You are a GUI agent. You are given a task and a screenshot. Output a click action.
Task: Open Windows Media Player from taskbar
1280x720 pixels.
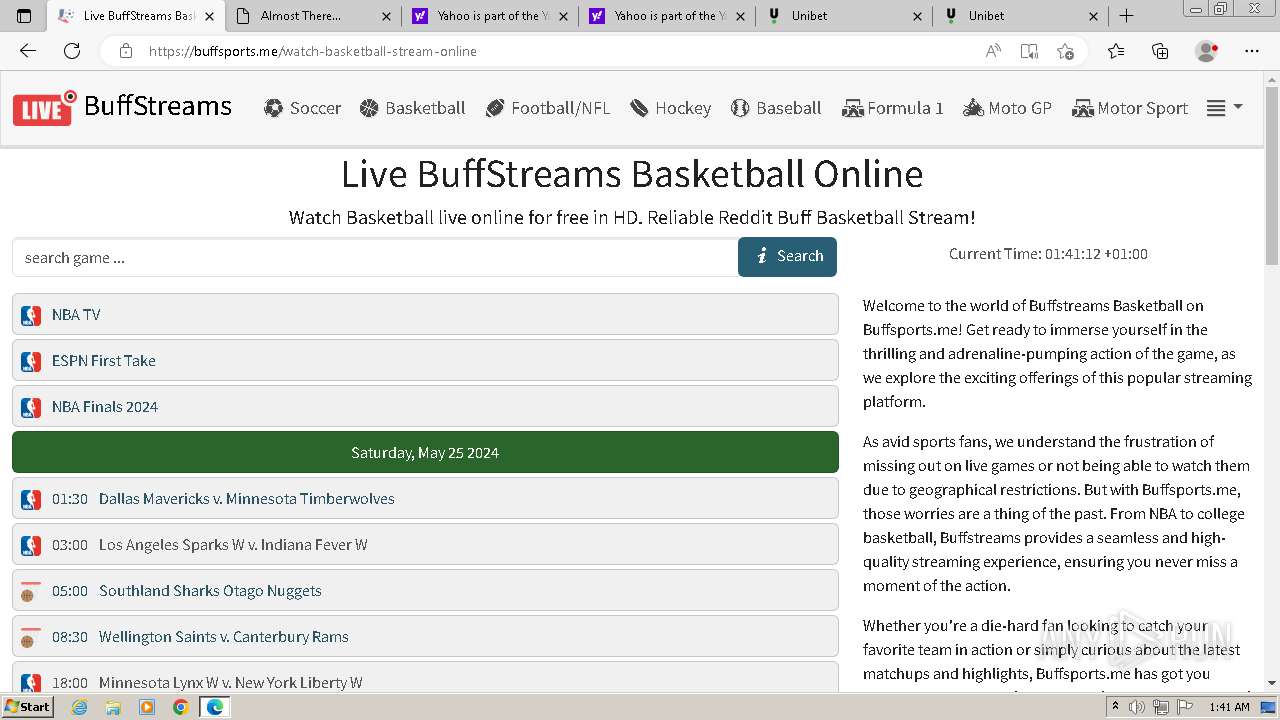147,707
